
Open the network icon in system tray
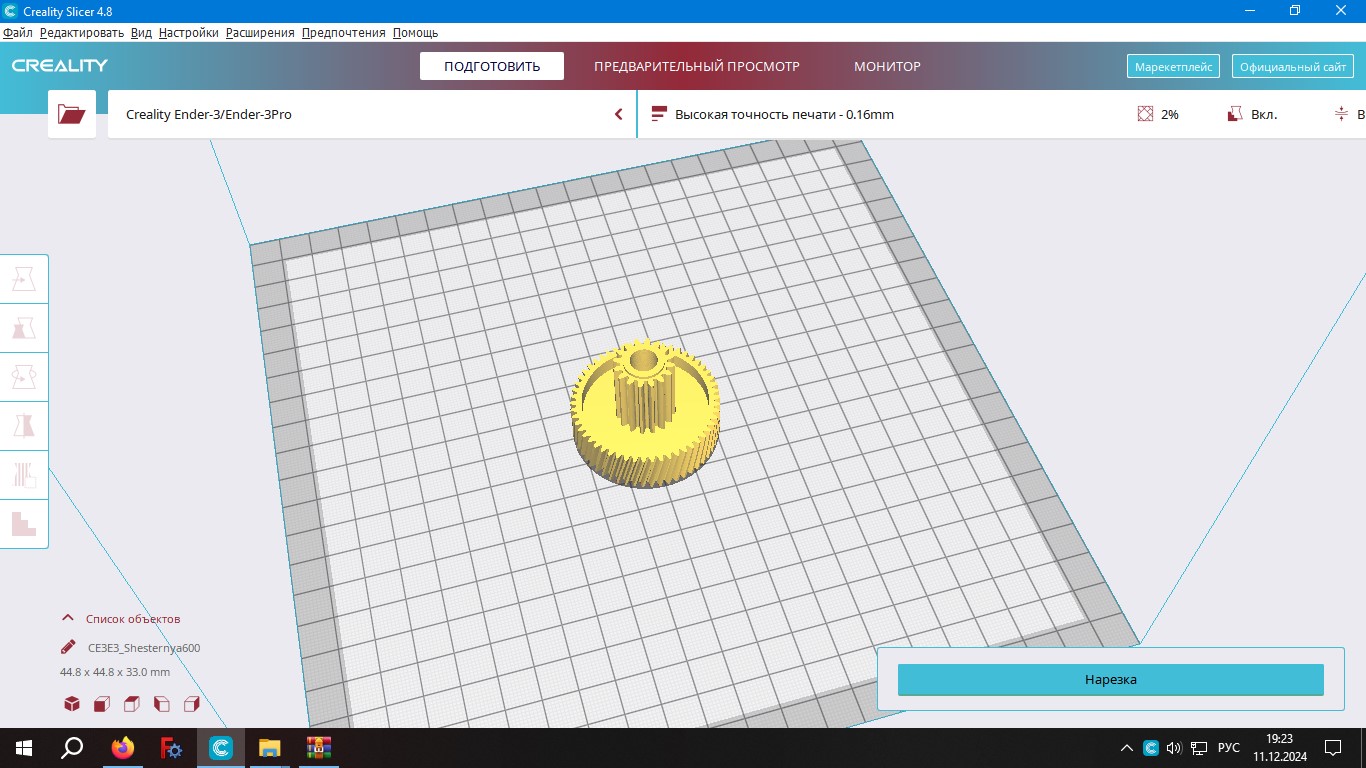click(1199, 748)
